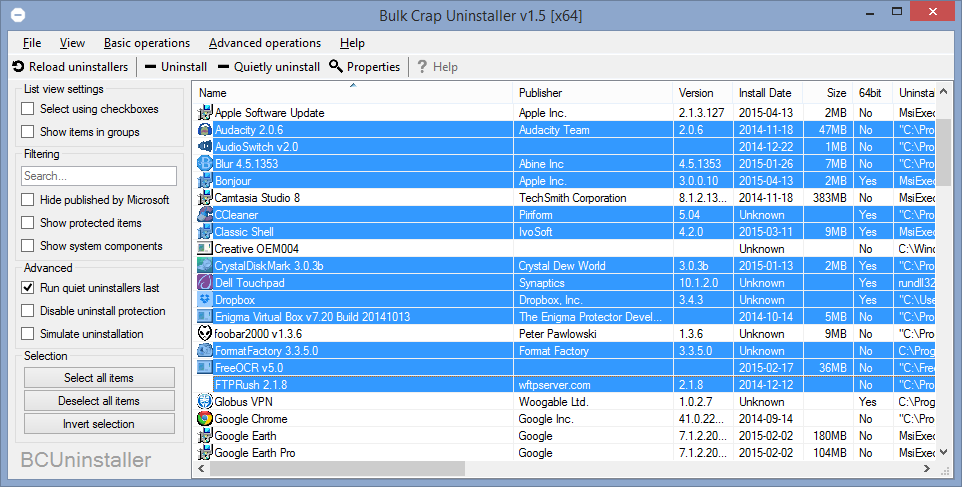The image size is (962, 487).
Task: Click the Google Chrome icon
Action: pos(205,419)
